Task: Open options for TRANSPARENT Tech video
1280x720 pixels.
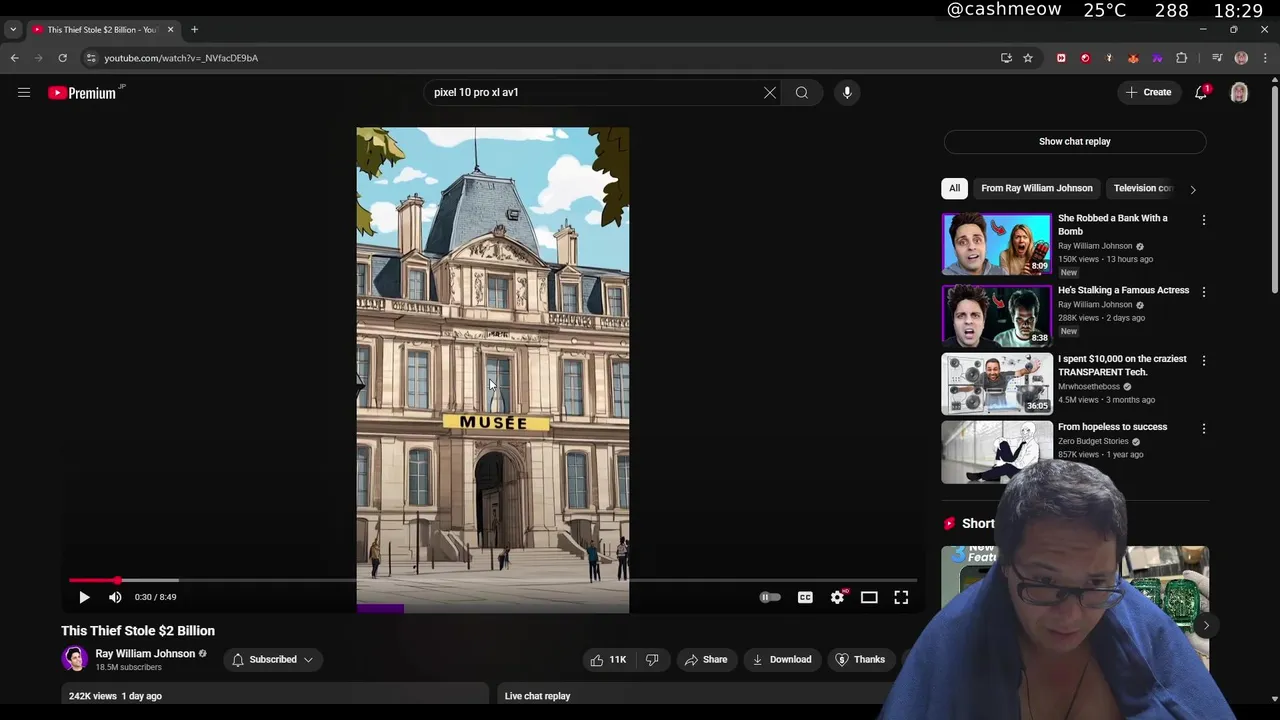Action: (x=1203, y=360)
